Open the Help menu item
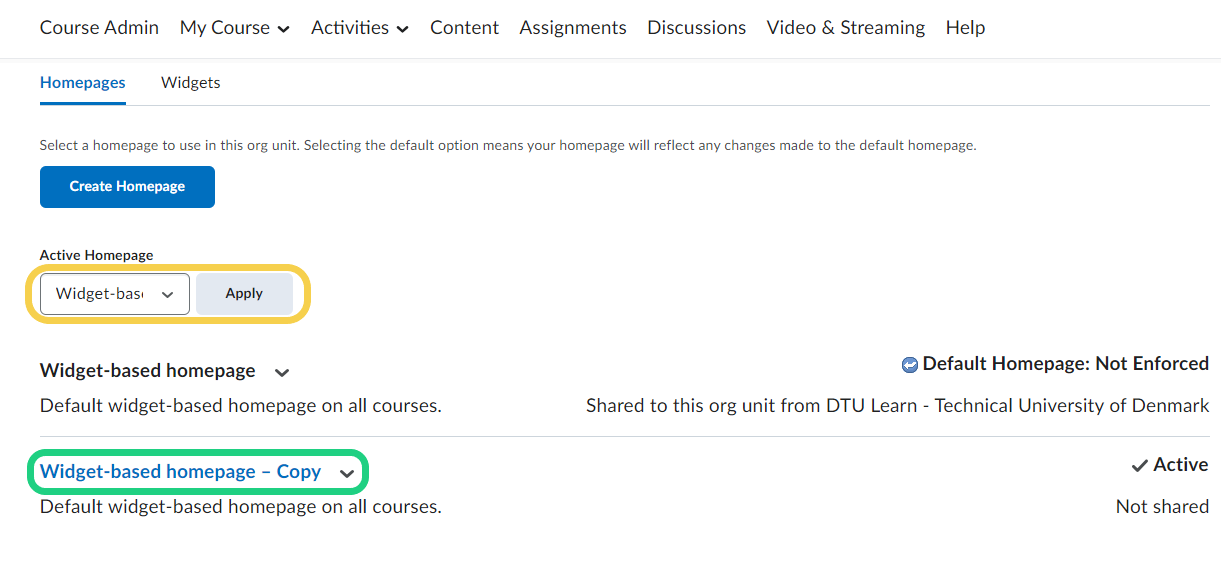Screen dimensions: 1221x564 [x=965, y=28]
